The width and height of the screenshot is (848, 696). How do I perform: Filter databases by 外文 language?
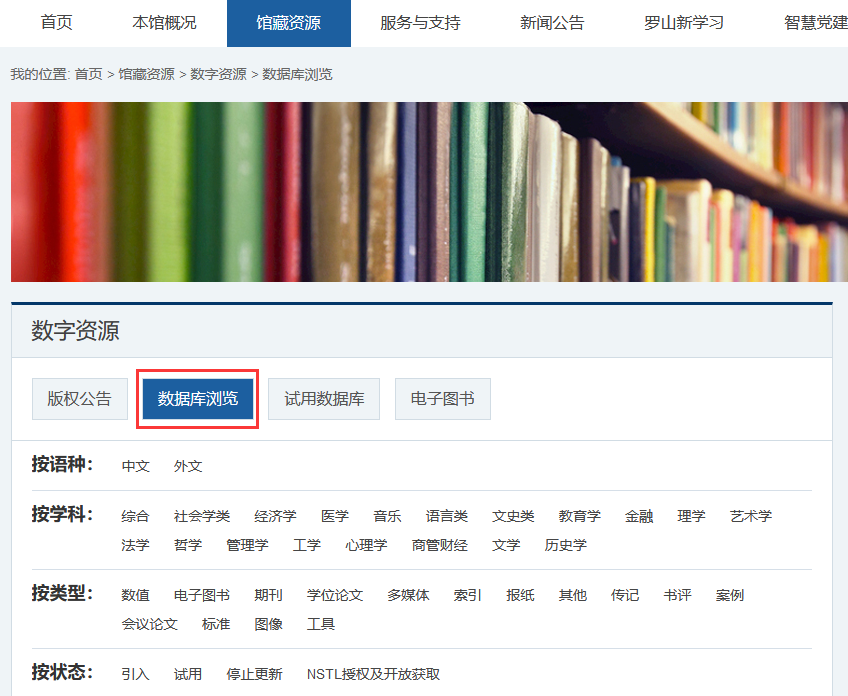(188, 466)
